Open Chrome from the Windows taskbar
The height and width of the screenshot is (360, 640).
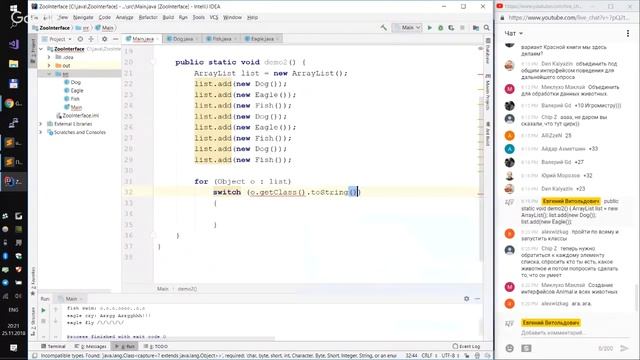(9, 104)
